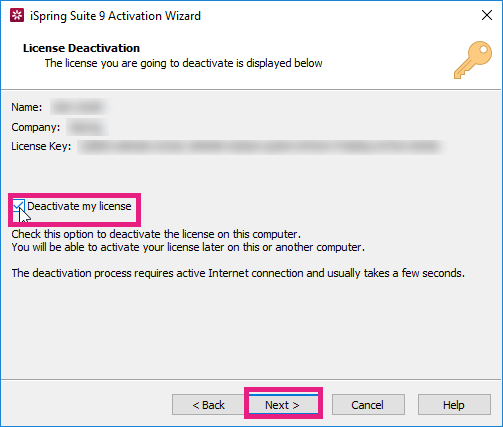Click the 'iSpring Suite 9 Activation Wizard' title
The image size is (503, 427).
point(115,16)
